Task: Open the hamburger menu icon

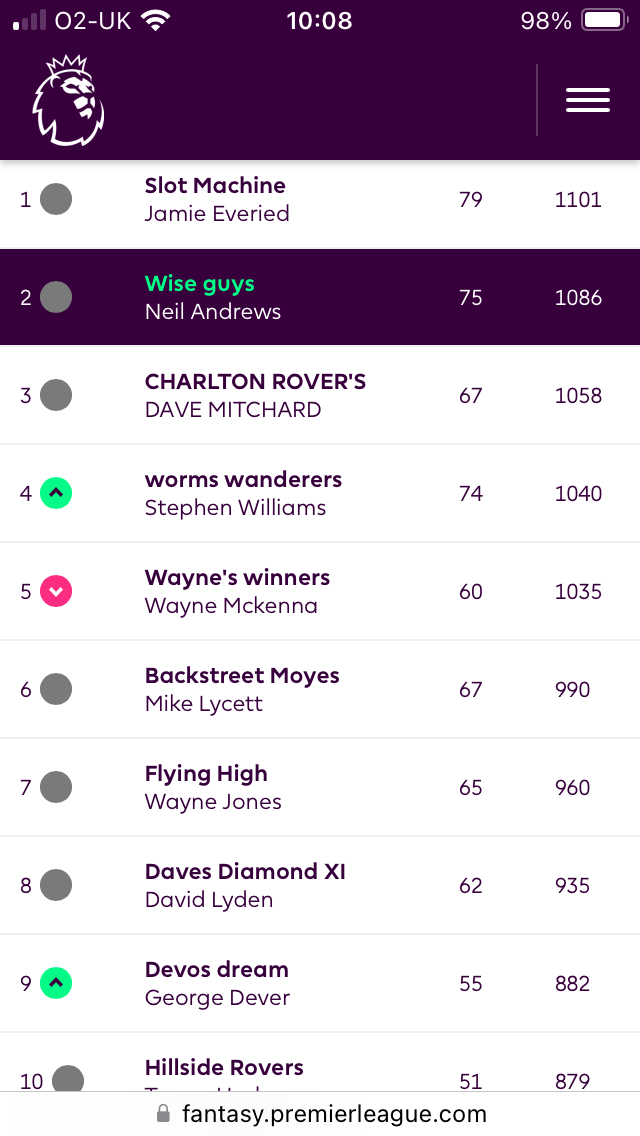Action: [x=588, y=100]
